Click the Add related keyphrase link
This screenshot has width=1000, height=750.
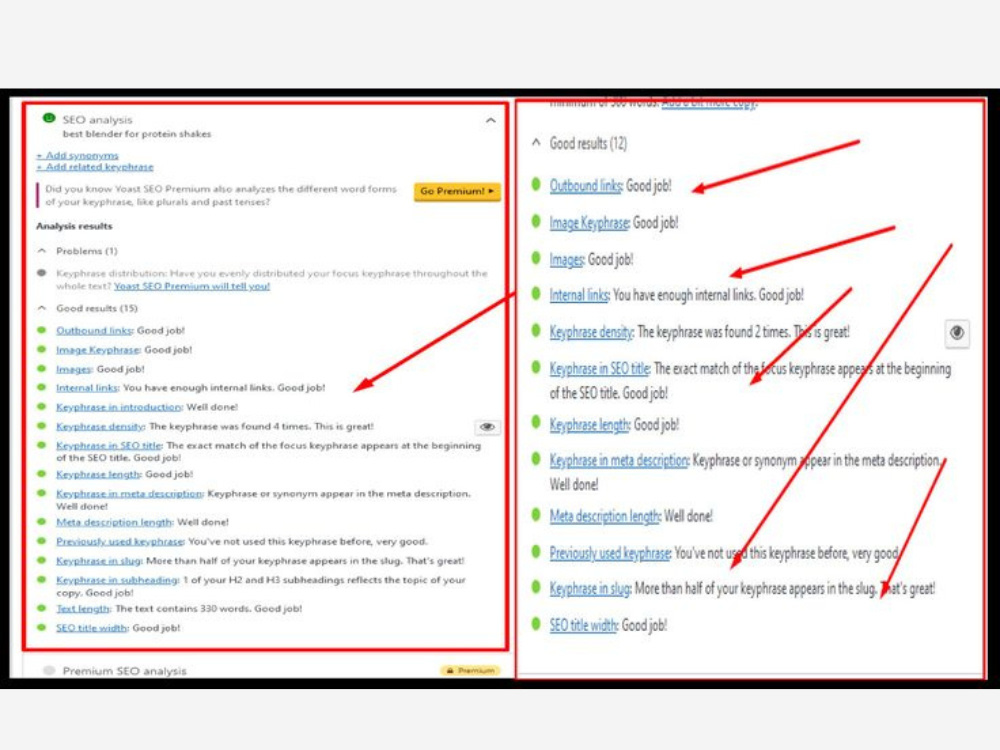pyautogui.click(x=95, y=166)
